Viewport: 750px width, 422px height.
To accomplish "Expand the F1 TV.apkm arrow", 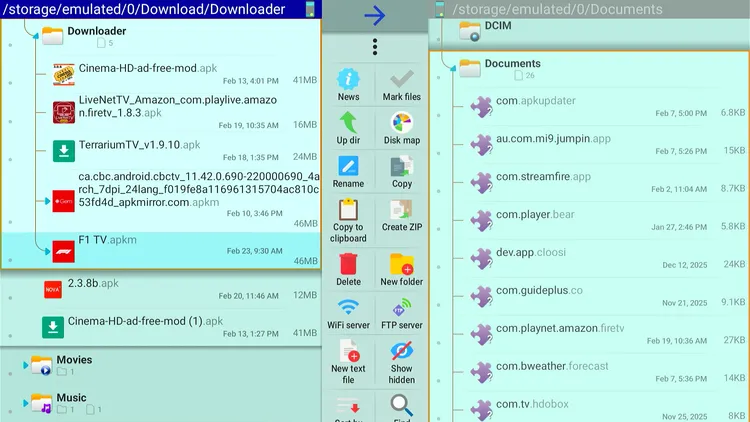I will click(x=47, y=251).
